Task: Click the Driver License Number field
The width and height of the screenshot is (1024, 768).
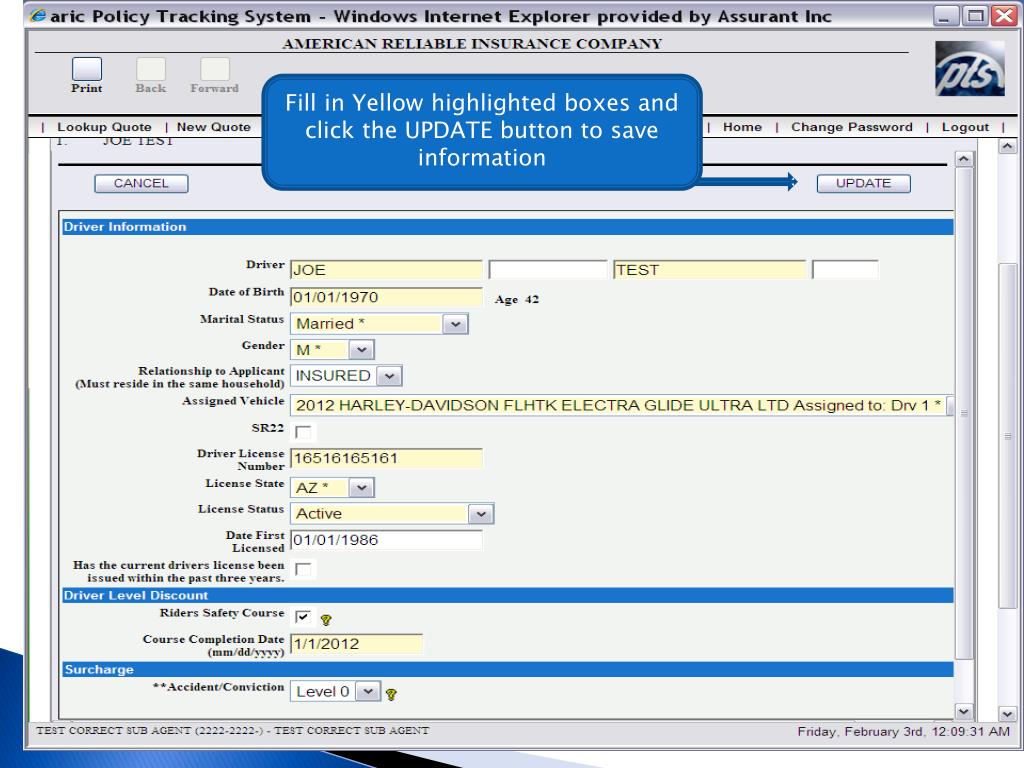Action: pyautogui.click(x=386, y=458)
